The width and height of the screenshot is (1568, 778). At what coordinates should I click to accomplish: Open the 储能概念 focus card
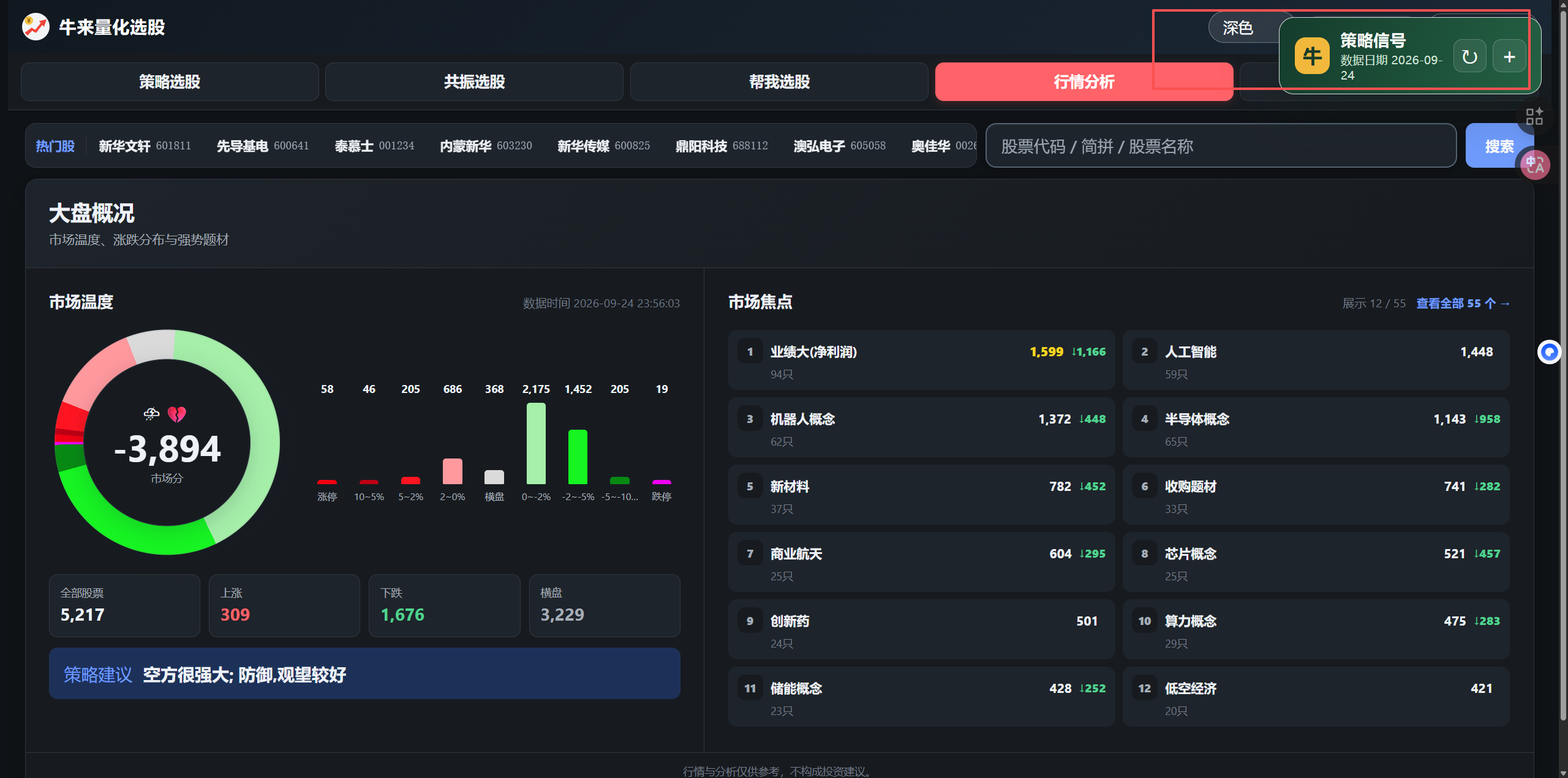[x=921, y=697]
